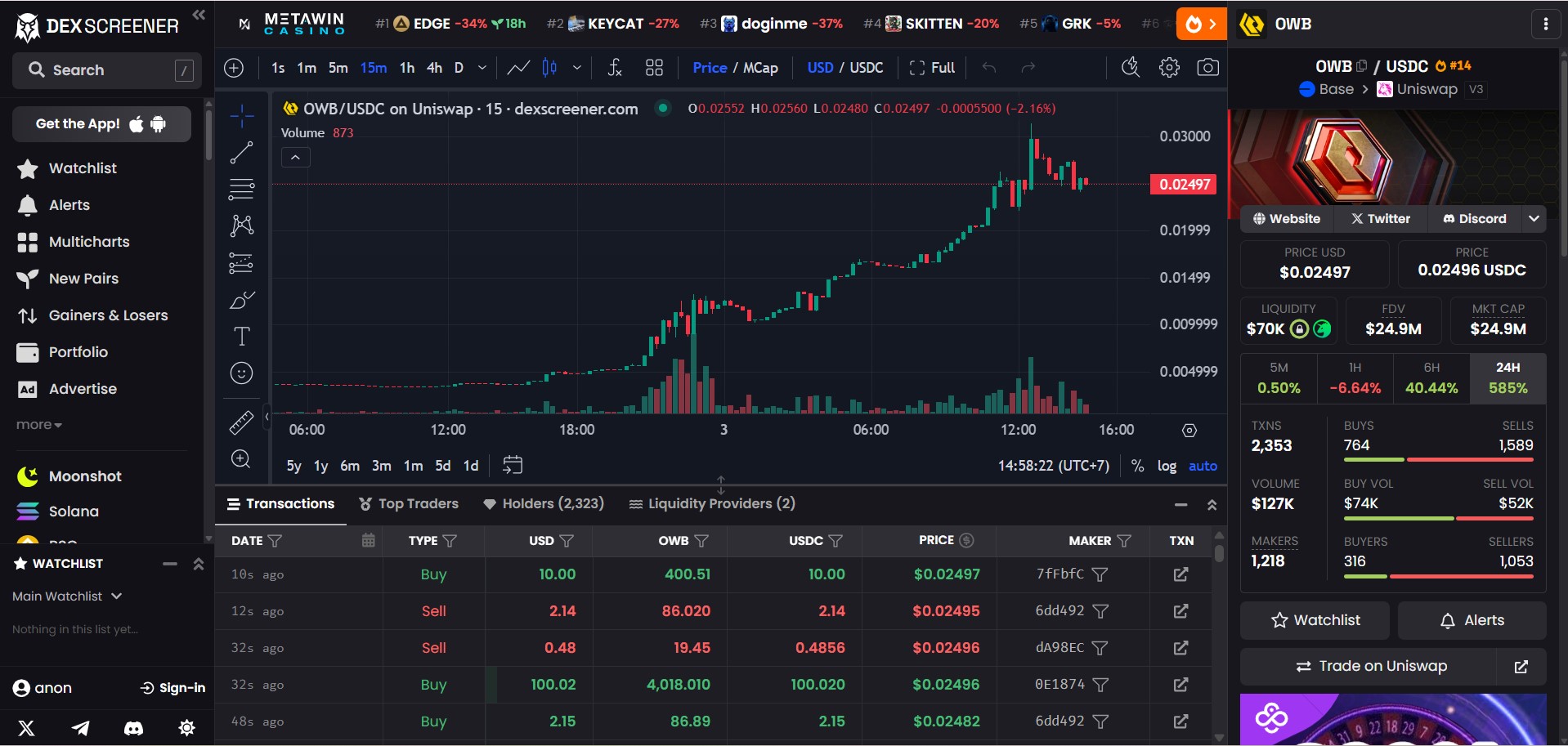Click the Search input field
The height and width of the screenshot is (746, 1568).
point(106,70)
